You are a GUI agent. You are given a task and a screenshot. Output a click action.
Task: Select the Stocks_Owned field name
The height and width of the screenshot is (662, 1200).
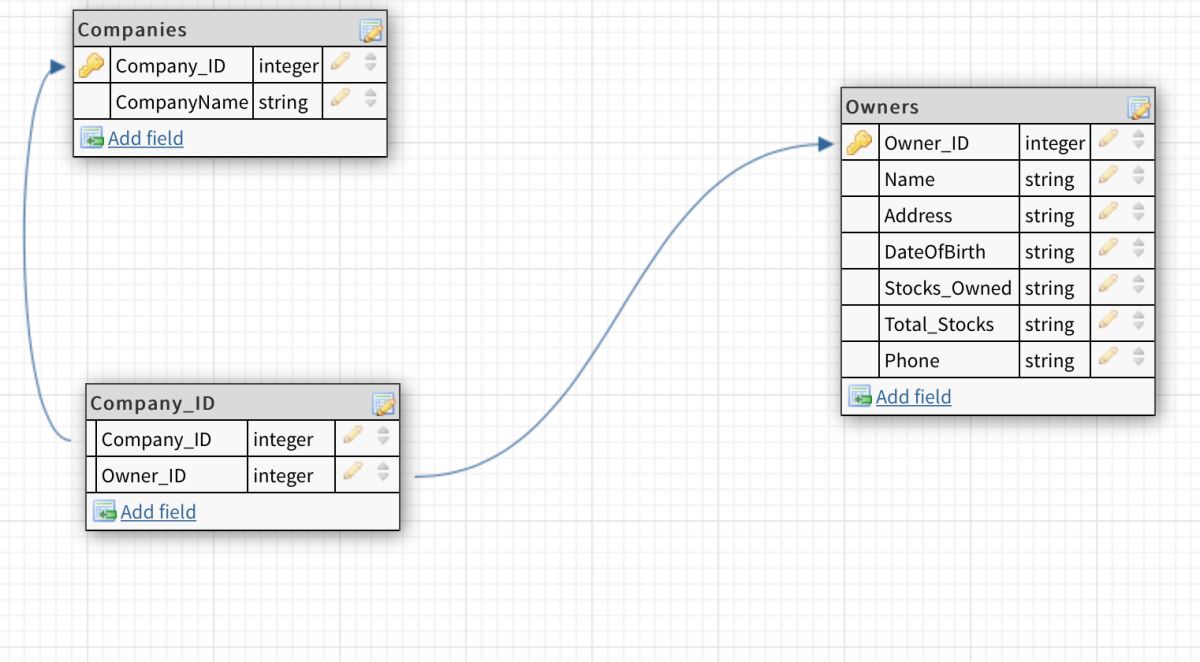948,288
